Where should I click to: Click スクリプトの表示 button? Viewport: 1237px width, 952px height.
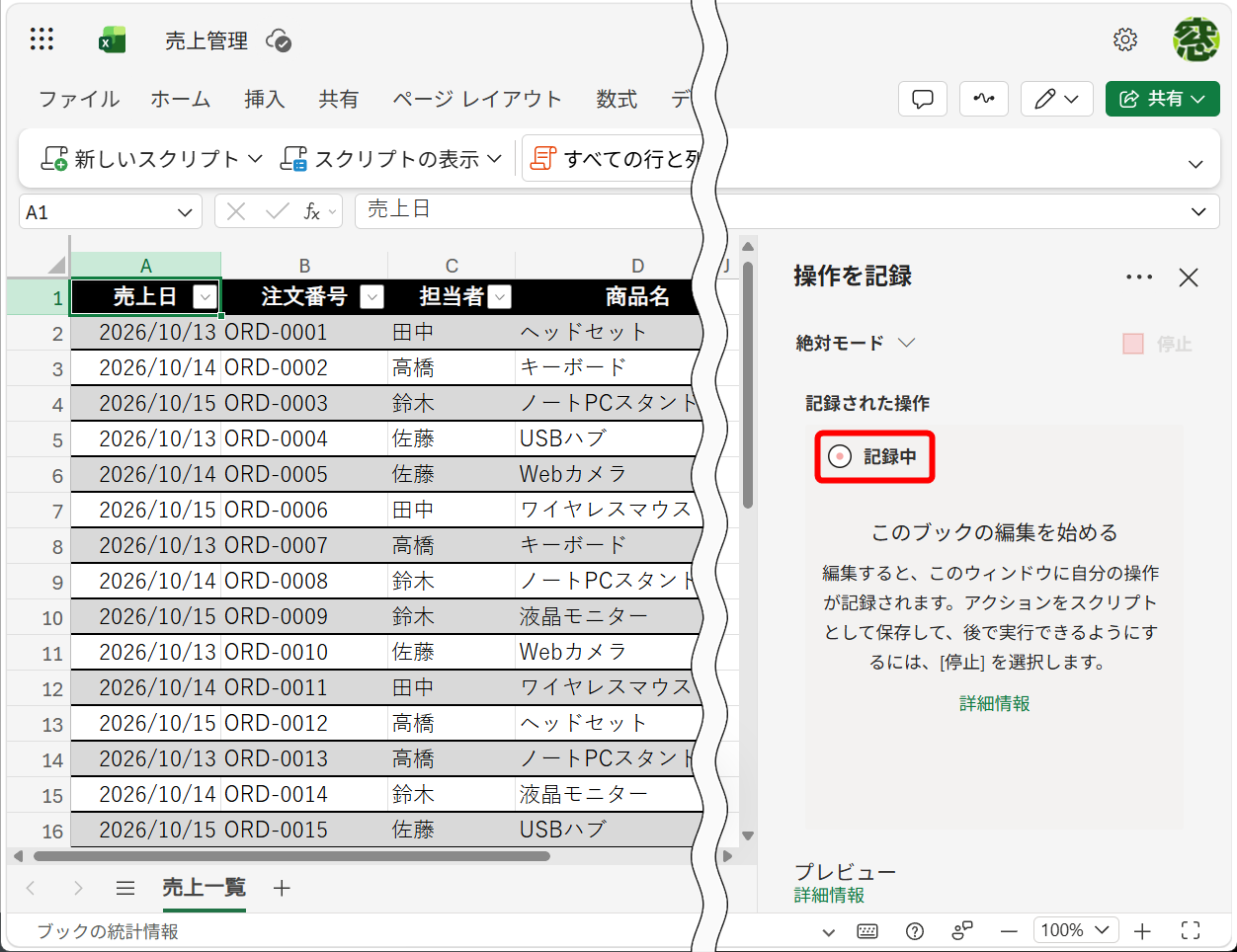tap(379, 159)
